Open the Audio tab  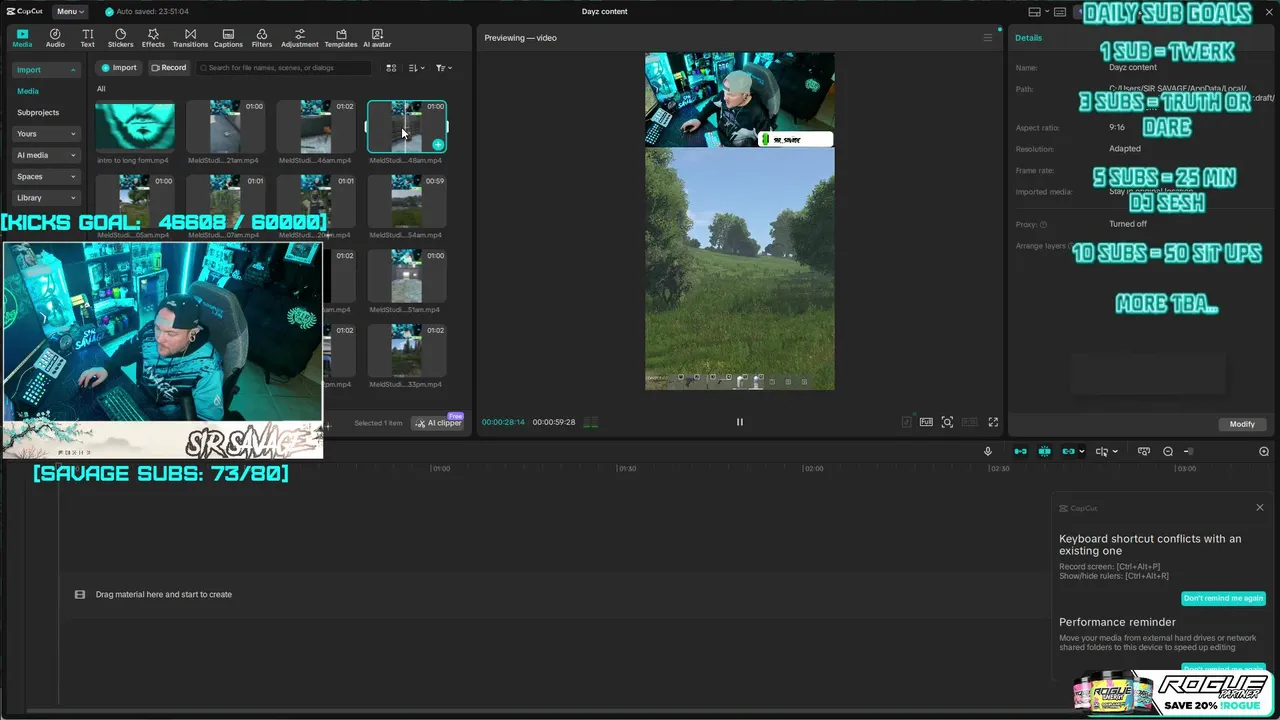(55, 38)
